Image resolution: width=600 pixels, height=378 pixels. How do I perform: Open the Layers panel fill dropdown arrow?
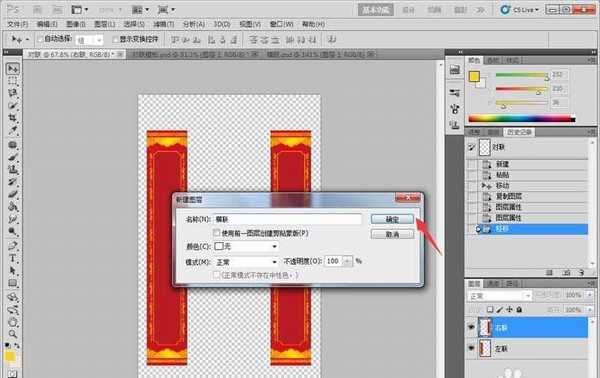coord(589,309)
